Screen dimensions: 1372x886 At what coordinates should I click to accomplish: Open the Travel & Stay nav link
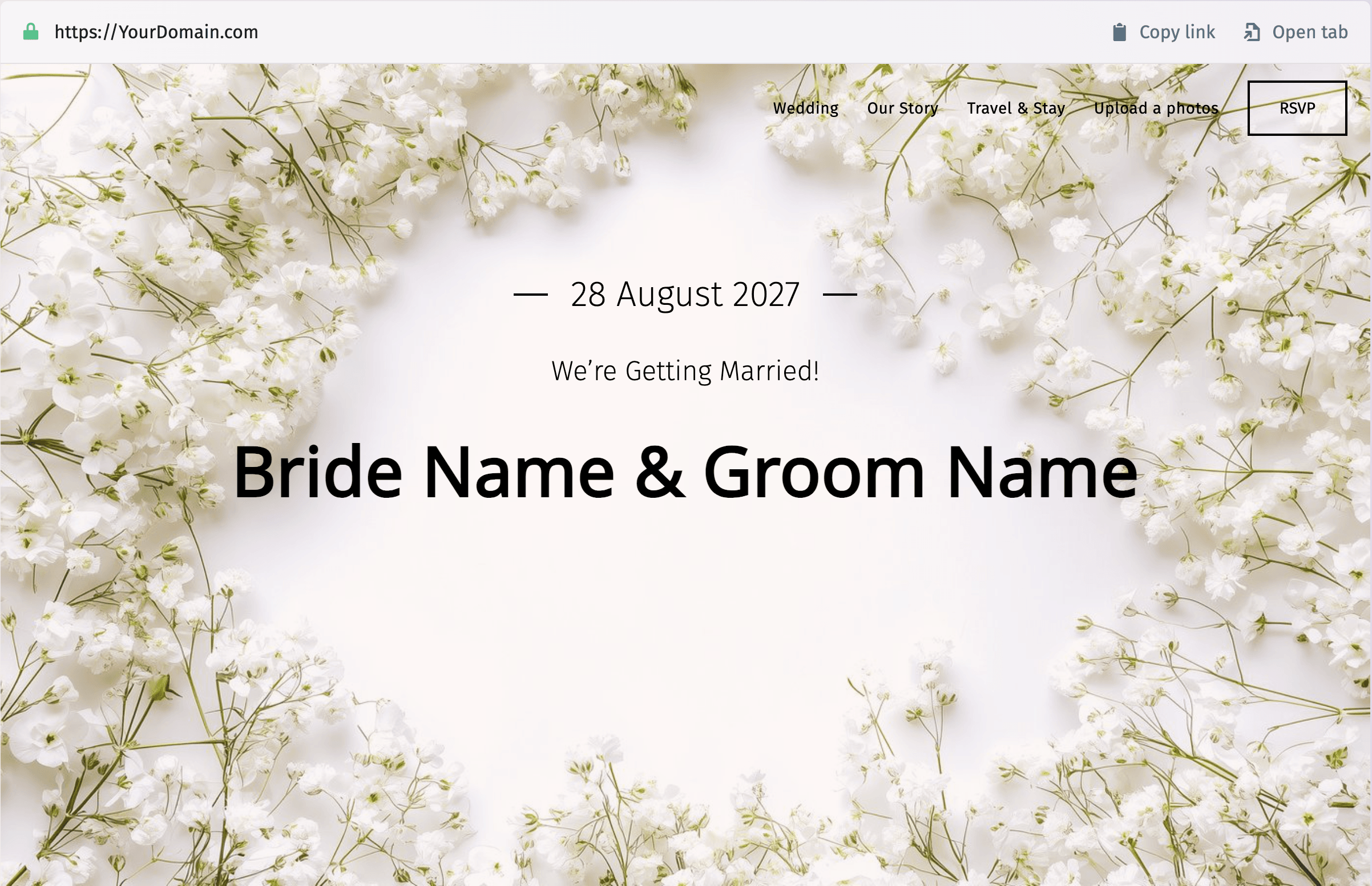click(x=1015, y=108)
